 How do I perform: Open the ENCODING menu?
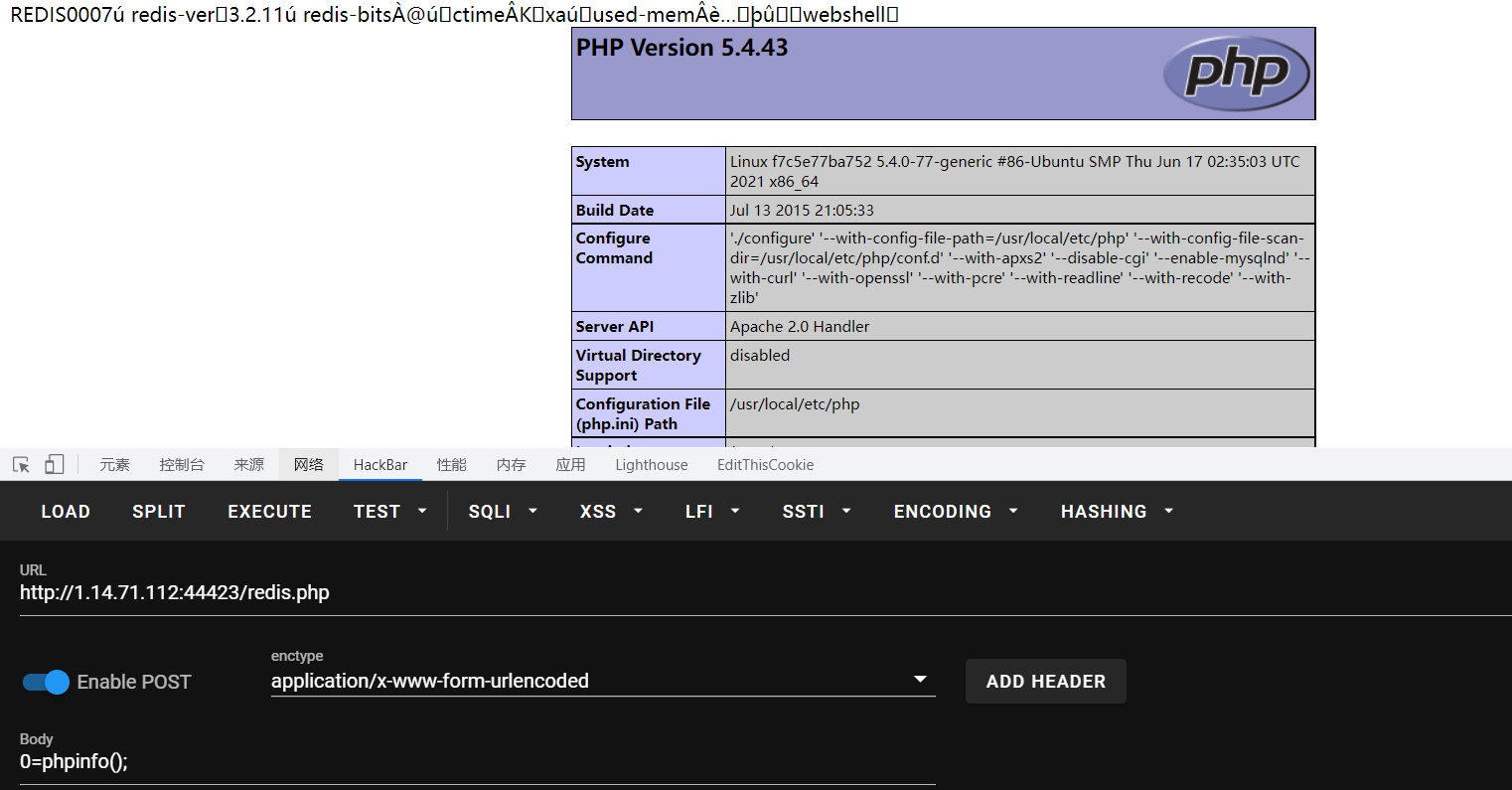pyautogui.click(x=955, y=511)
